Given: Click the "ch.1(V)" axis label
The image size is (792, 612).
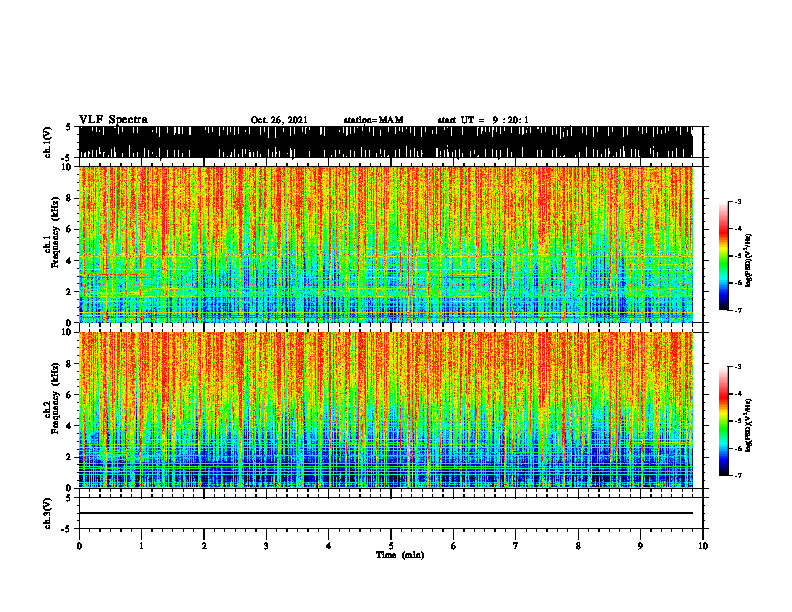Looking at the screenshot, I should (x=48, y=142).
